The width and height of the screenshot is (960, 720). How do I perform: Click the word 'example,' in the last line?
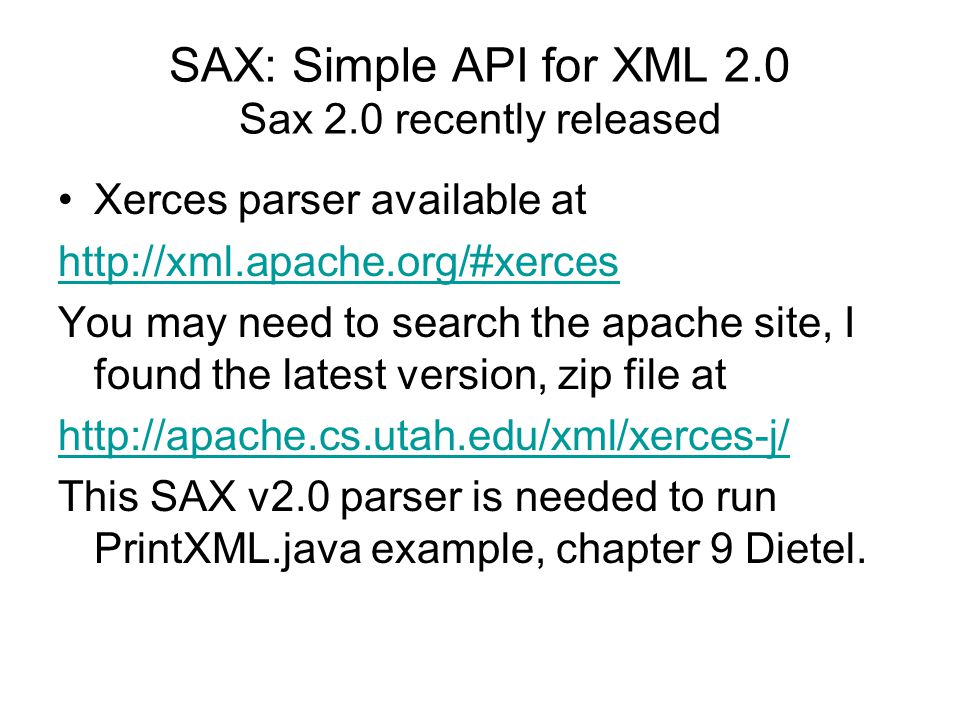[458, 549]
